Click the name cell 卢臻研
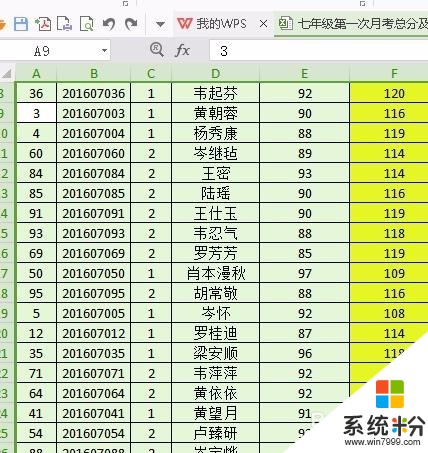The height and width of the screenshot is (453, 428). 215,433
